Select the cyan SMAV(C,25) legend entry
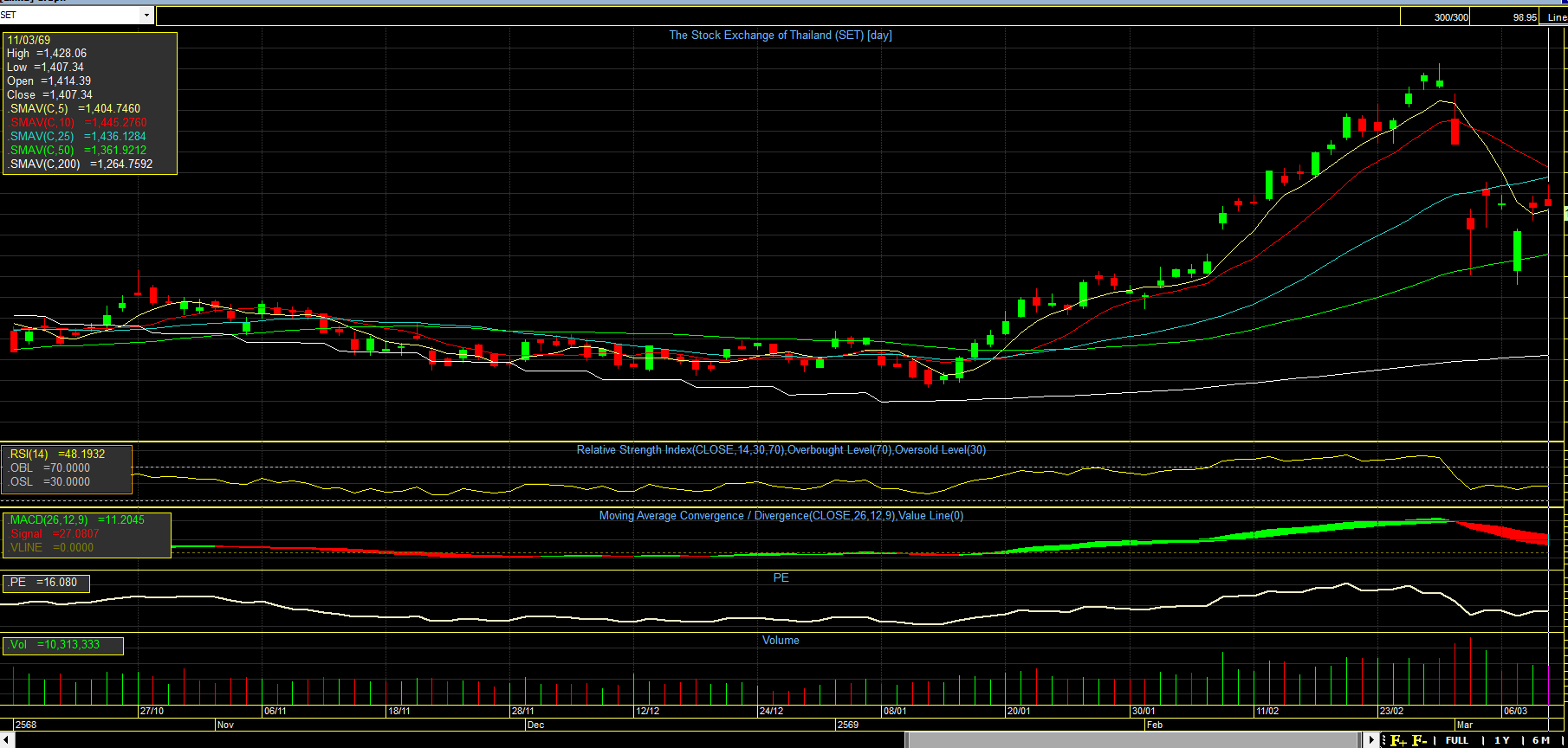Image resolution: width=1568 pixels, height=748 pixels. click(78, 137)
